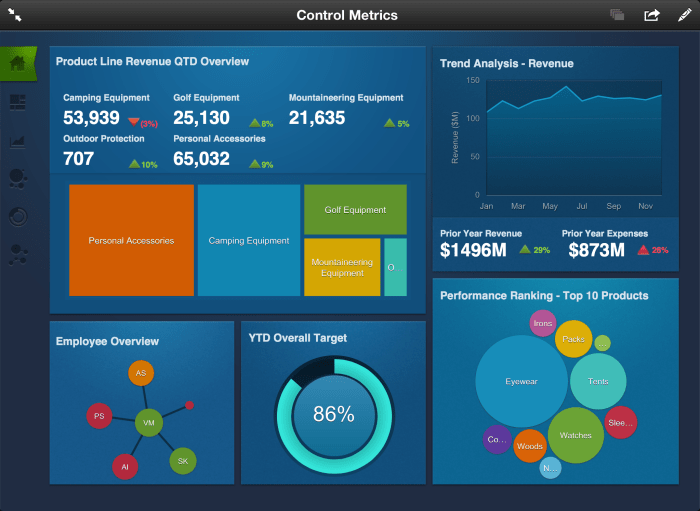The image size is (700, 511).
Task: Open the bubble chart view in sidebar
Action: 17,178
